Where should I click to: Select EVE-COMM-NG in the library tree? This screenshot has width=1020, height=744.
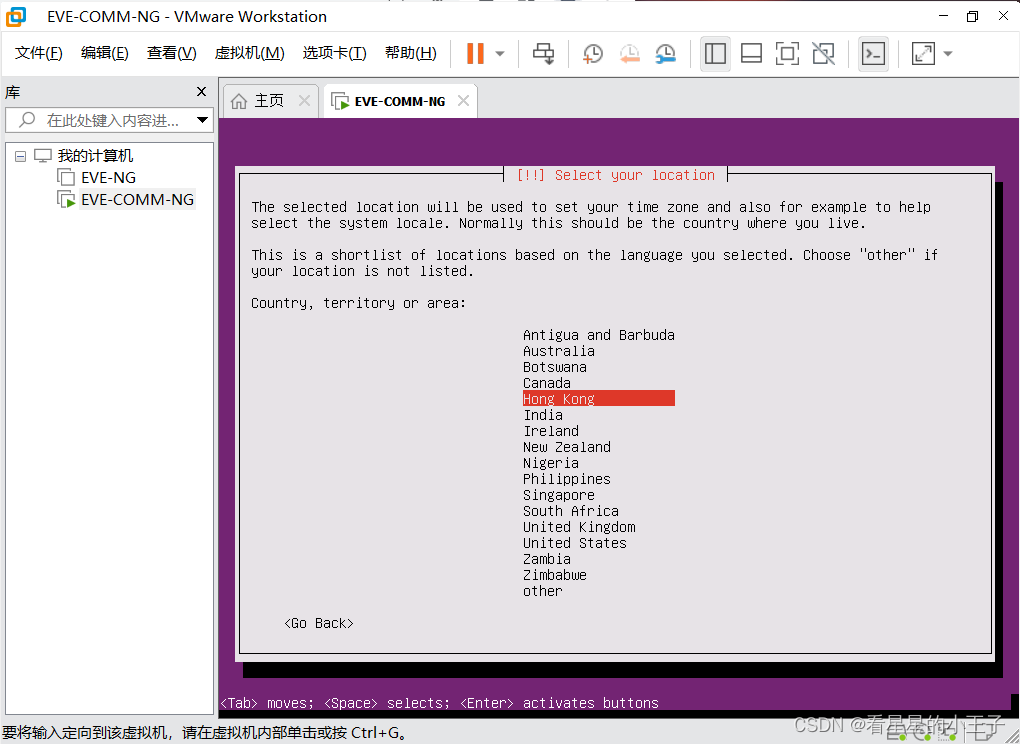137,200
